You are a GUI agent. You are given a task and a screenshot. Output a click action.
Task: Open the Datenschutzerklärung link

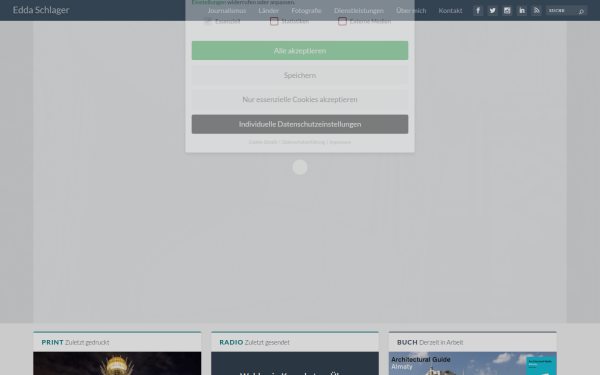303,142
